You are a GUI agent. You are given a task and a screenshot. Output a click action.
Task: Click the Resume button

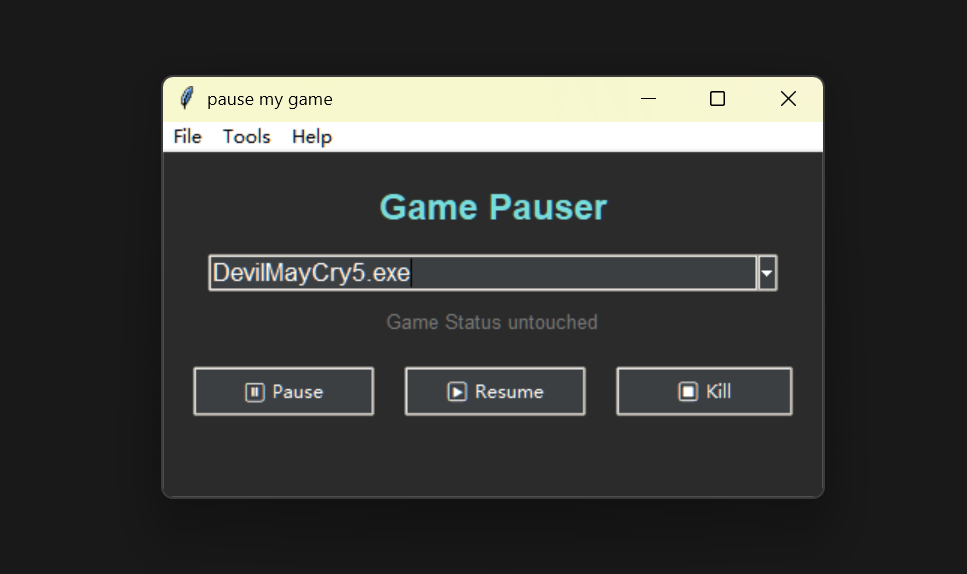point(495,392)
